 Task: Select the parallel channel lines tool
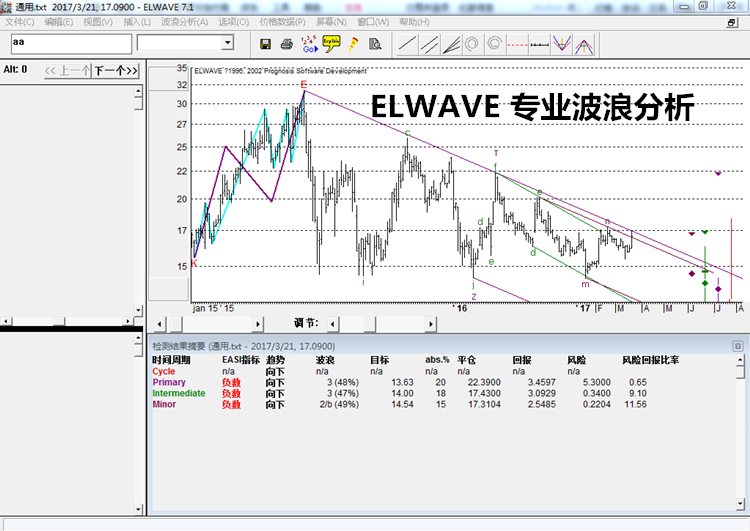429,44
